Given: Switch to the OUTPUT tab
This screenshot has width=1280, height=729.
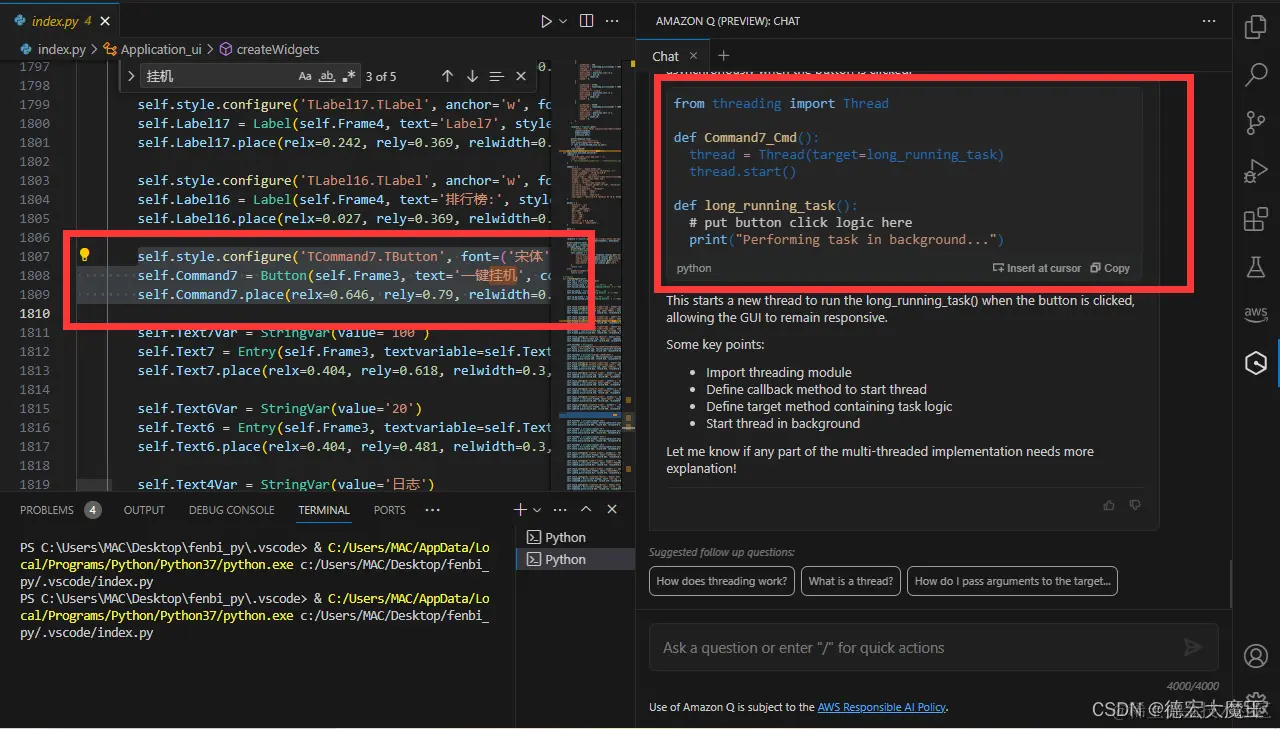Looking at the screenshot, I should pyautogui.click(x=144, y=510).
